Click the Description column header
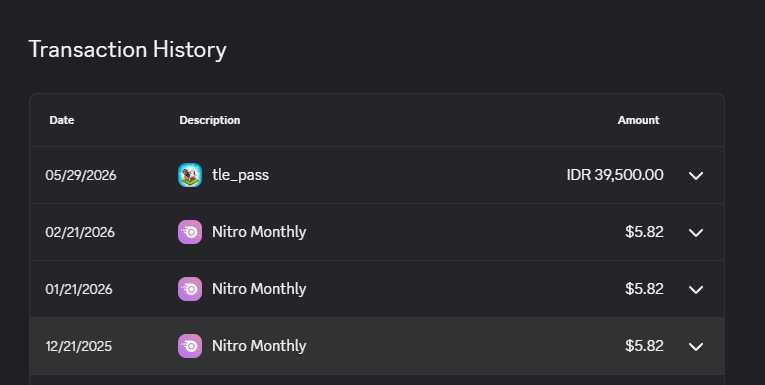765x385 pixels. tap(210, 121)
